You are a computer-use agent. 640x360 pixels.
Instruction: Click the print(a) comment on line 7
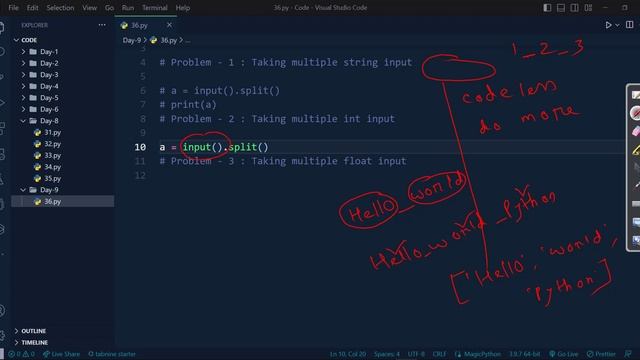[x=188, y=105]
